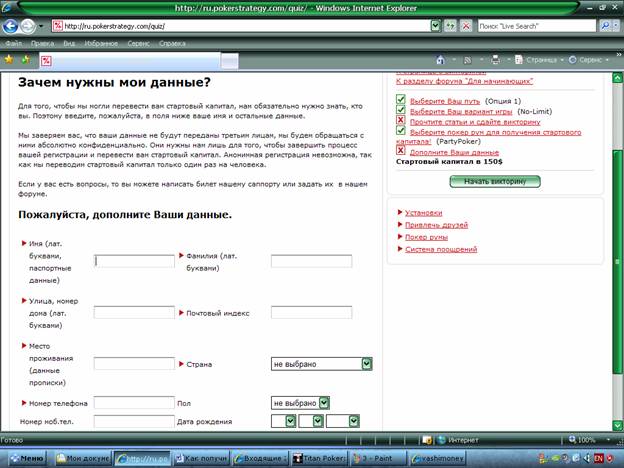Screen dimensions: 624x468
Task: Open the Избранное menu
Action: [x=101, y=43]
